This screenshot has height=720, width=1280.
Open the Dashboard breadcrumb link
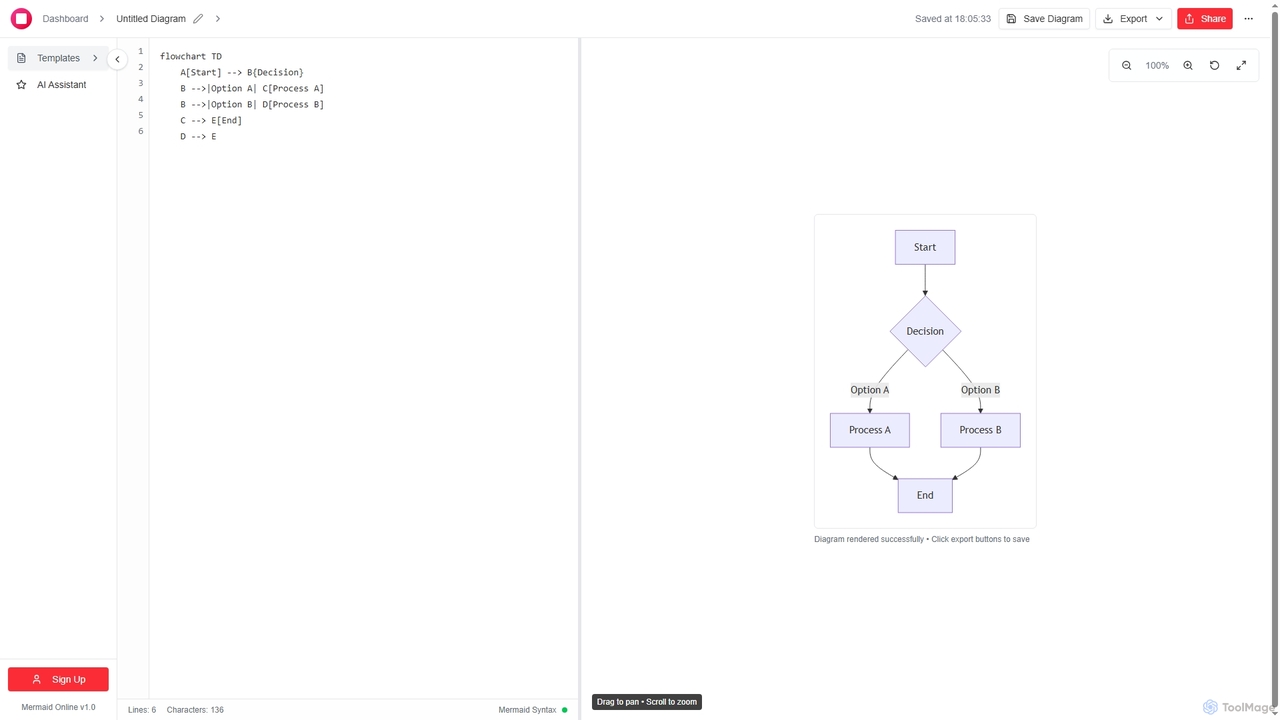tap(65, 19)
